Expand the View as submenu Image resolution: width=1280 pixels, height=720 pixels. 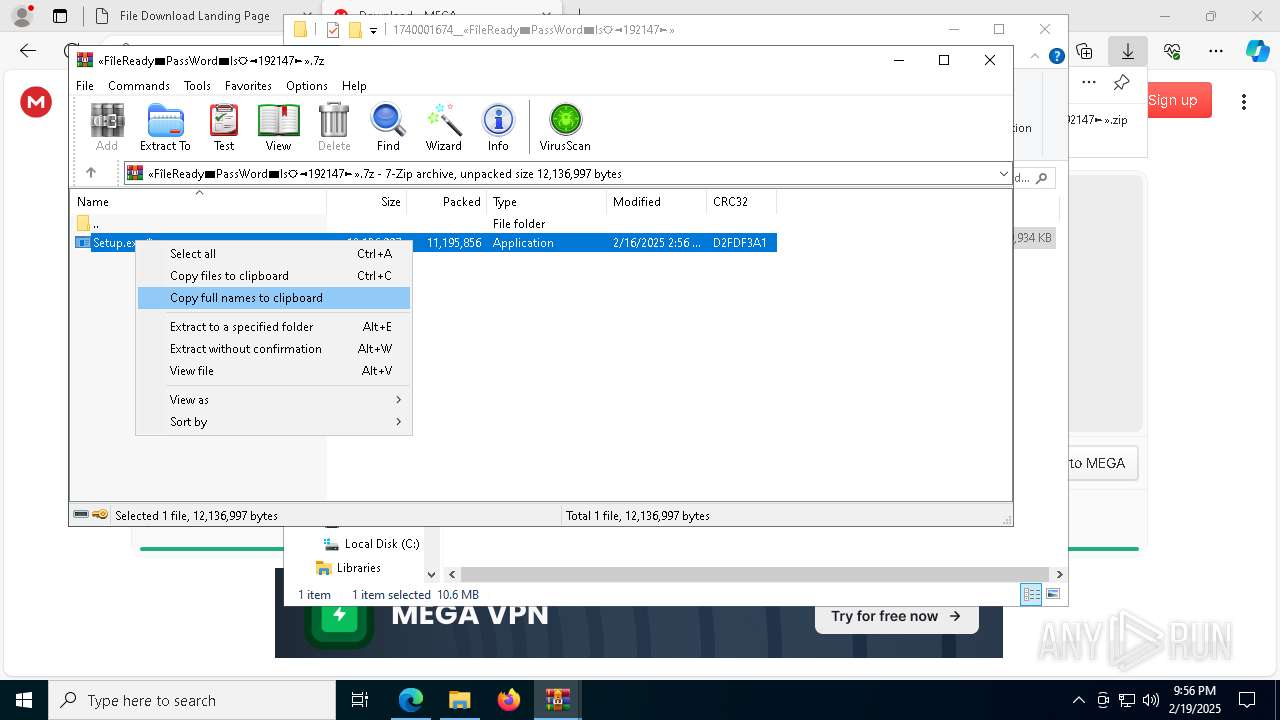coord(274,400)
